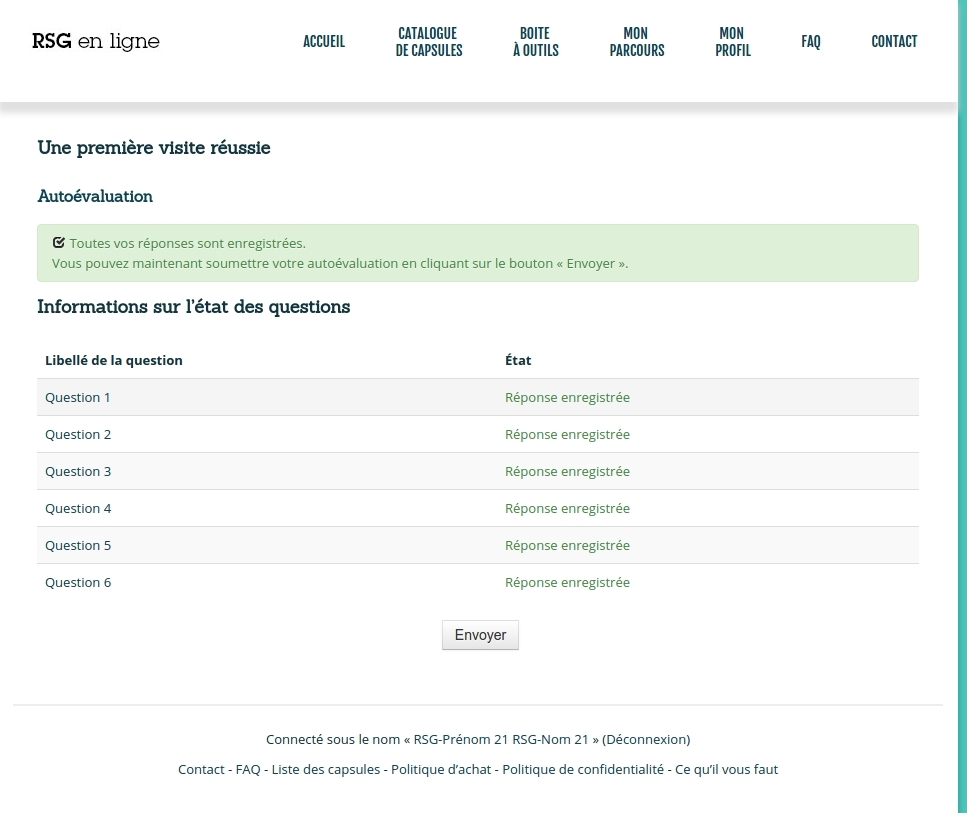Viewport: 967px width, 813px height.
Task: Go to Boîte à outils
Action: pos(535,41)
